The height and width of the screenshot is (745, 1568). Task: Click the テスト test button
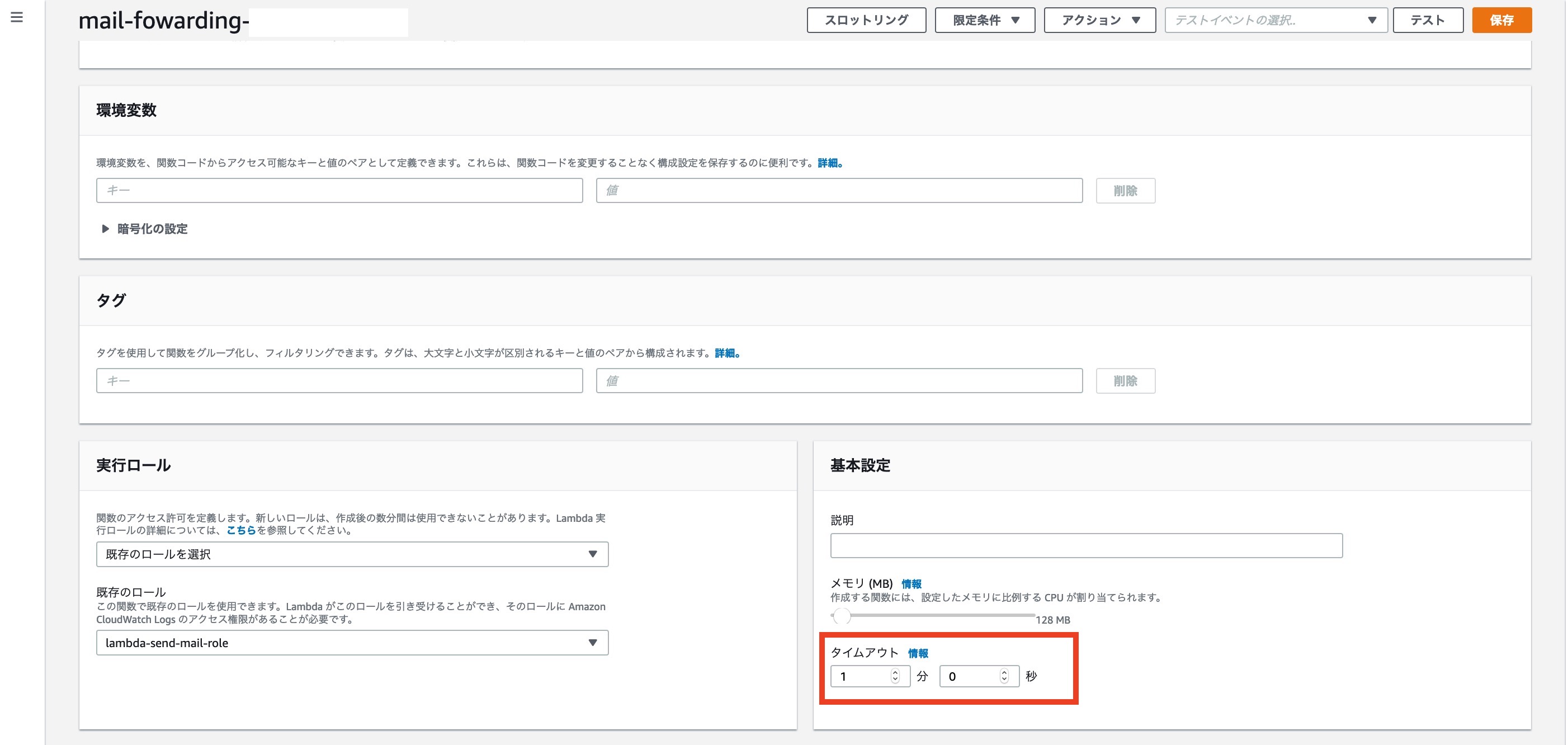point(1428,20)
